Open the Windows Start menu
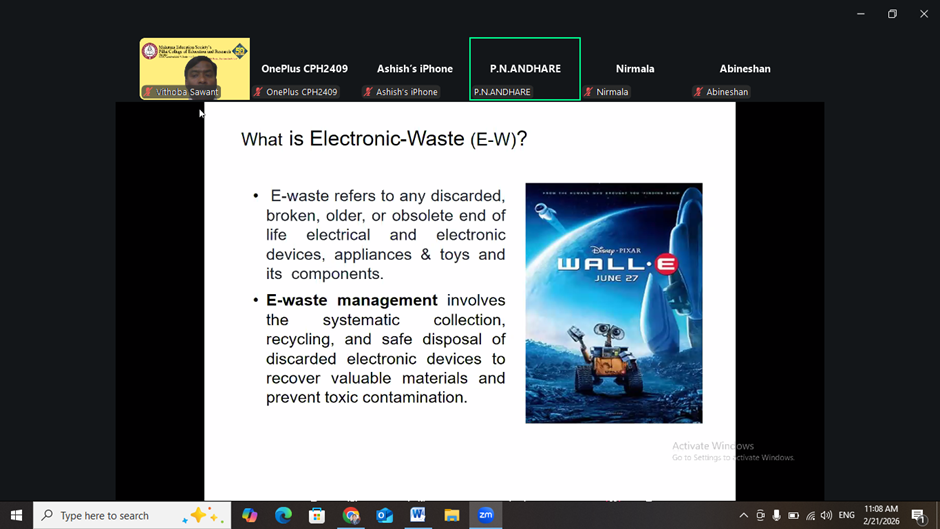Image resolution: width=940 pixels, height=529 pixels. (x=16, y=515)
